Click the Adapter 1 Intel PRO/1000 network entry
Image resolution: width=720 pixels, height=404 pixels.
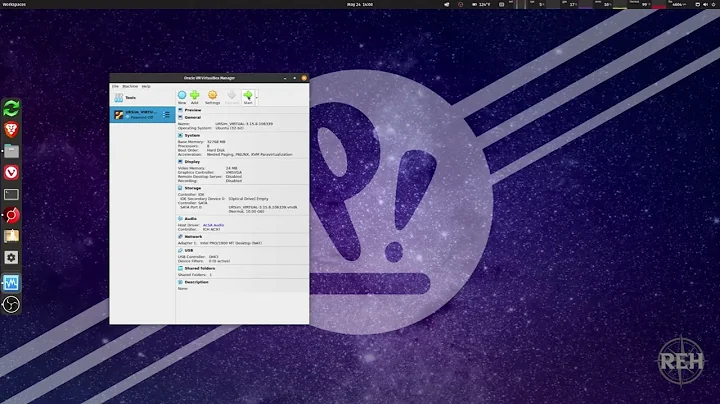pos(219,243)
